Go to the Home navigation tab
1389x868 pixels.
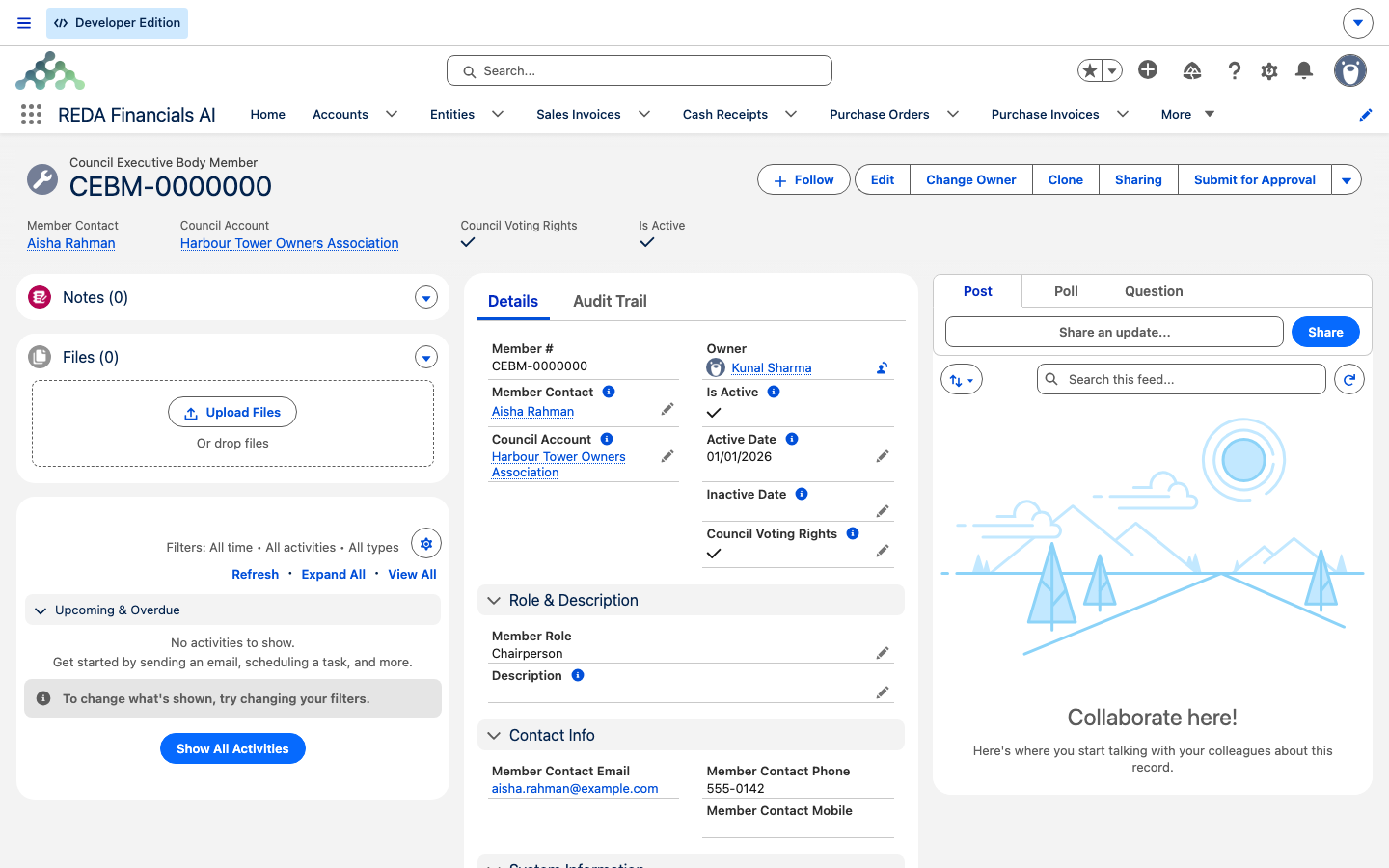point(268,114)
